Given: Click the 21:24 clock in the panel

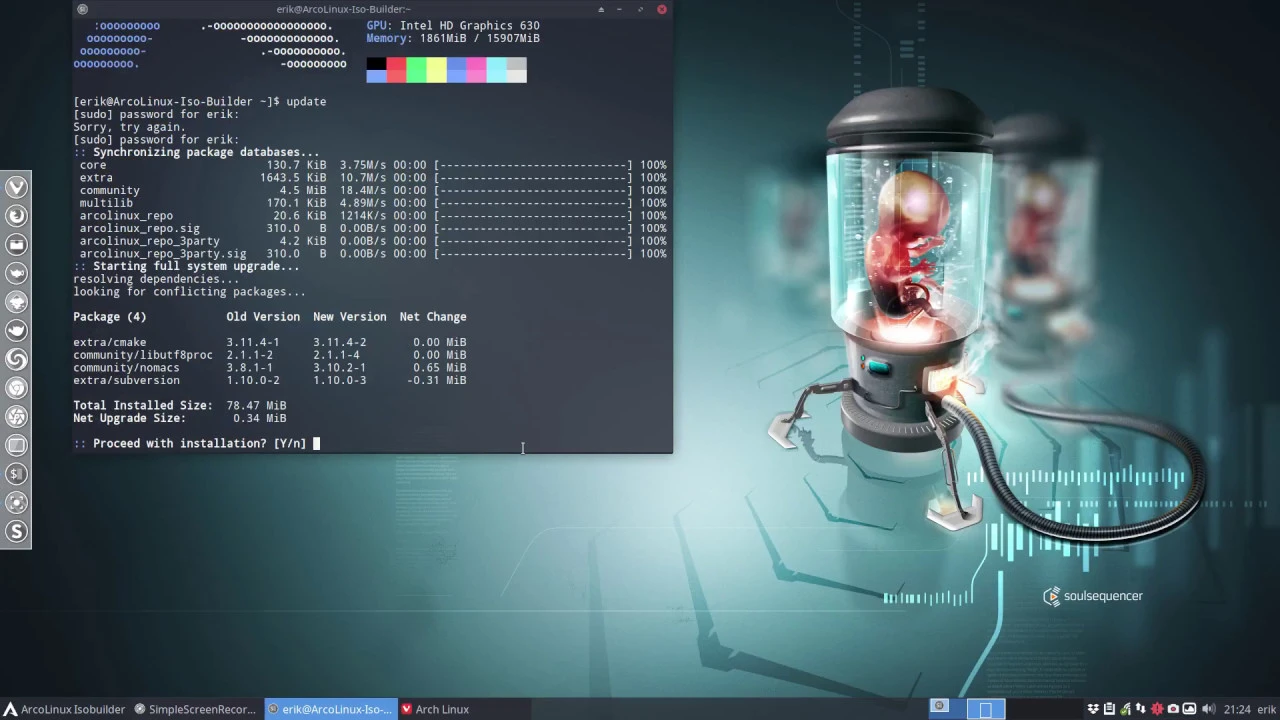Looking at the screenshot, I should (x=1237, y=709).
